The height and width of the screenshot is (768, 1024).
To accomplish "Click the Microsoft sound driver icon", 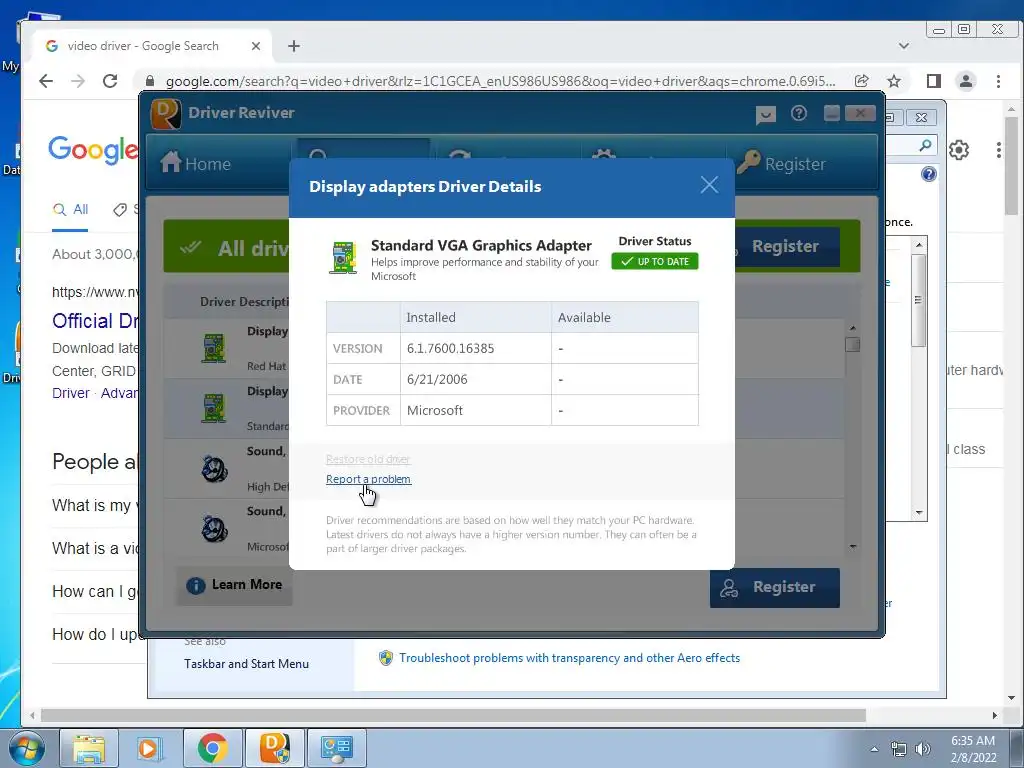I will point(214,529).
